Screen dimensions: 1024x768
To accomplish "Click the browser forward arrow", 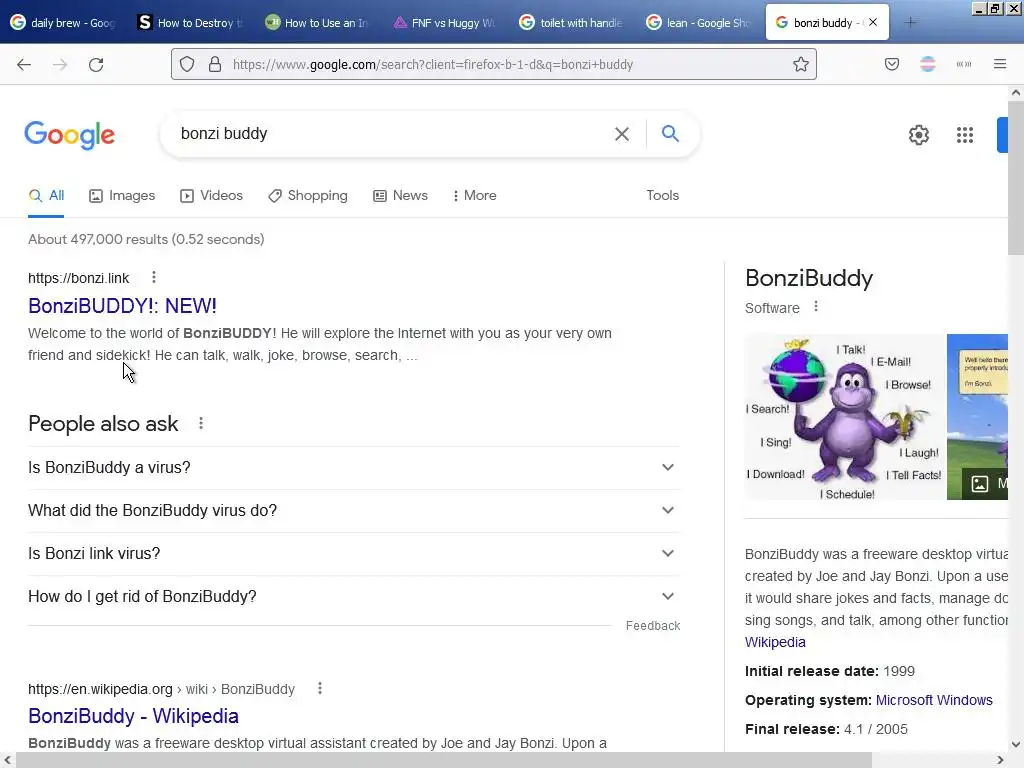I will (x=60, y=64).
